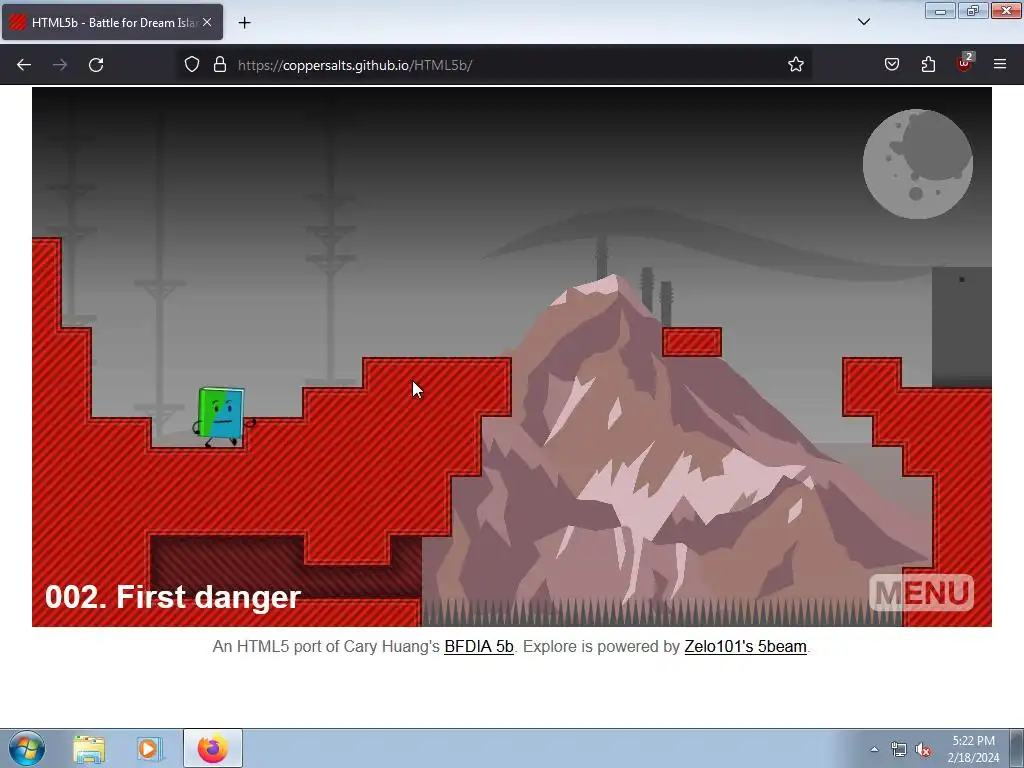Open the tracking protection shield
The width and height of the screenshot is (1024, 768).
[191, 65]
